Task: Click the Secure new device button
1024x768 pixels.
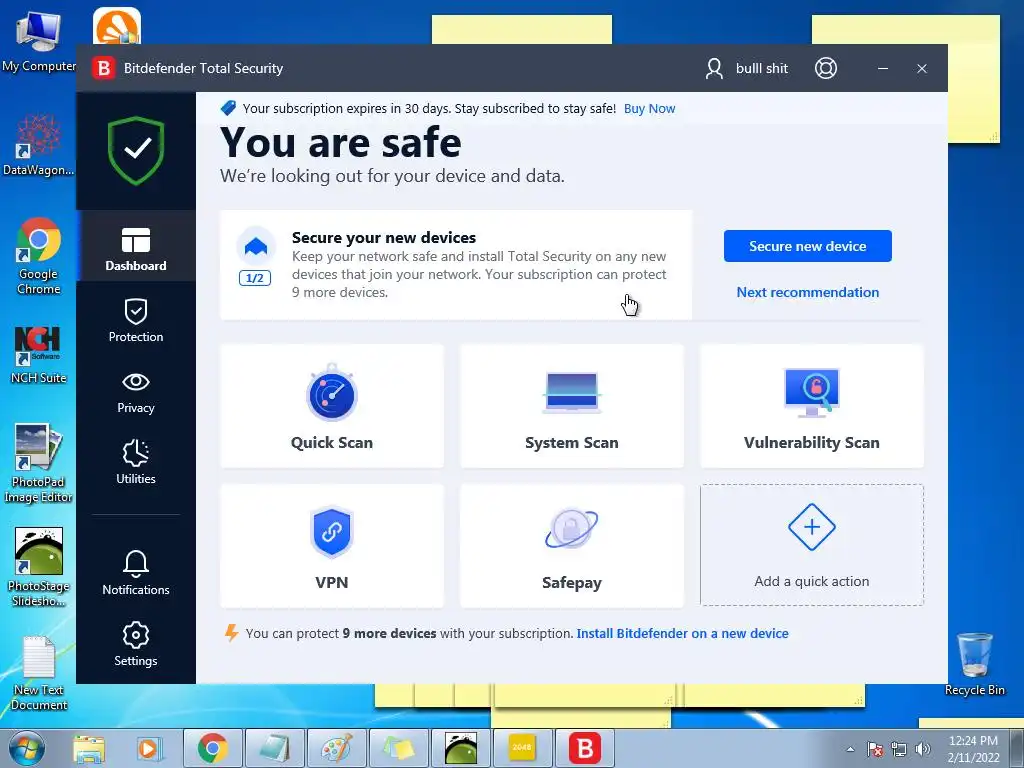Action: (807, 246)
